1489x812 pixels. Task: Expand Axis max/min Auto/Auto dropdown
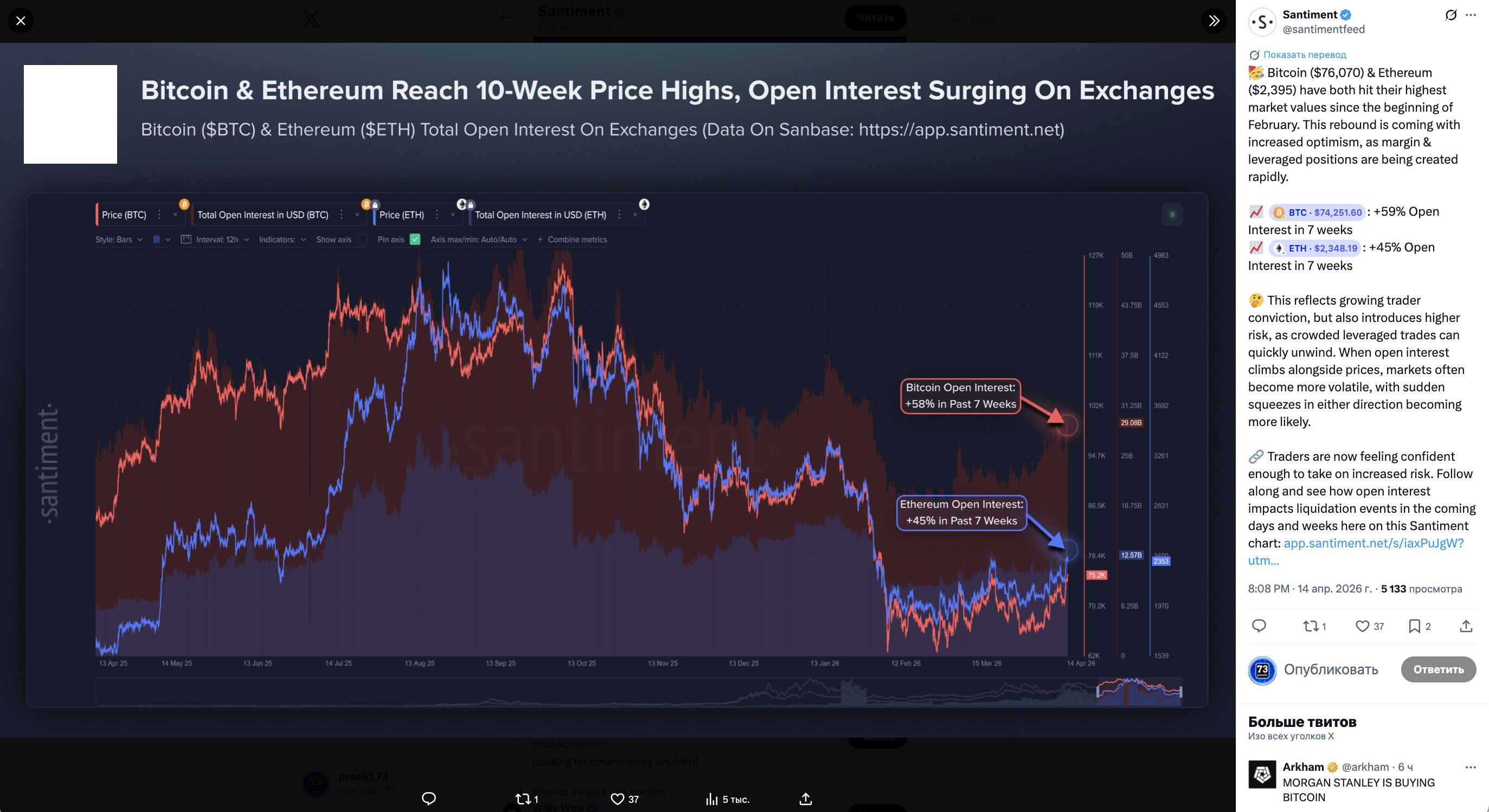point(479,239)
